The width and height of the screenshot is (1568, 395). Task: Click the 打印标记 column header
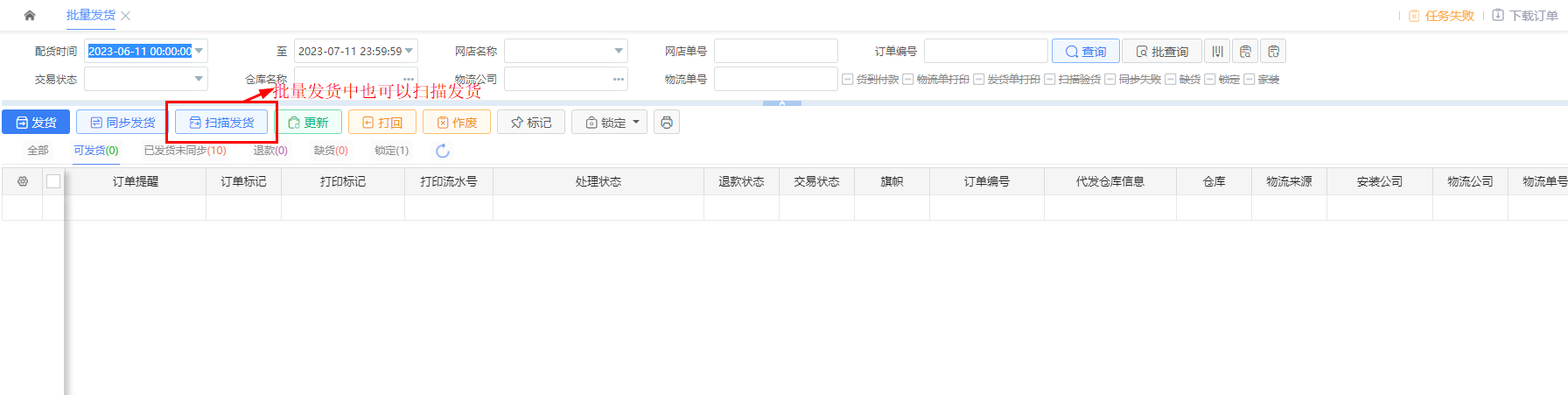click(x=343, y=181)
